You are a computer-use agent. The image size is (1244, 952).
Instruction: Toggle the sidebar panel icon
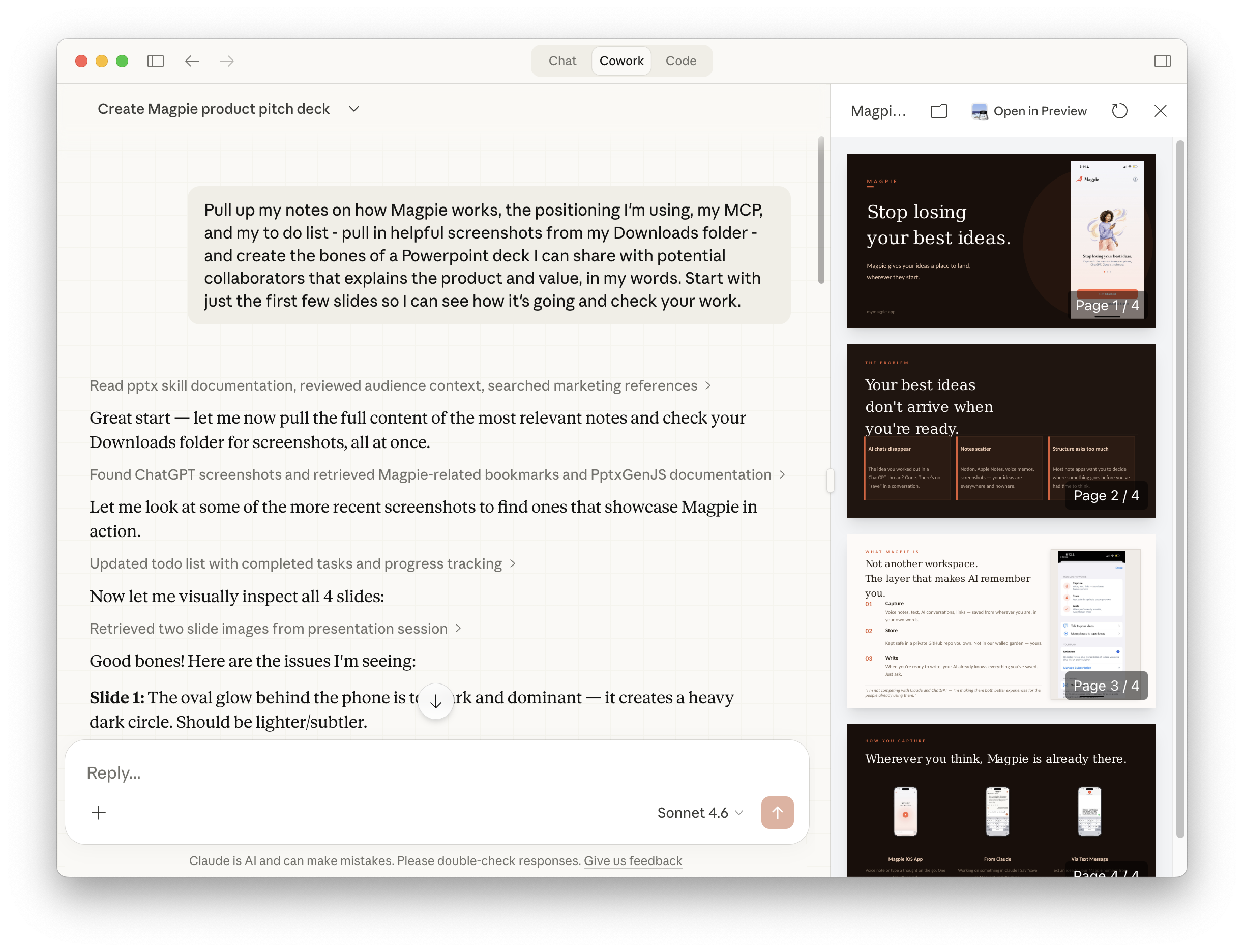tap(156, 61)
